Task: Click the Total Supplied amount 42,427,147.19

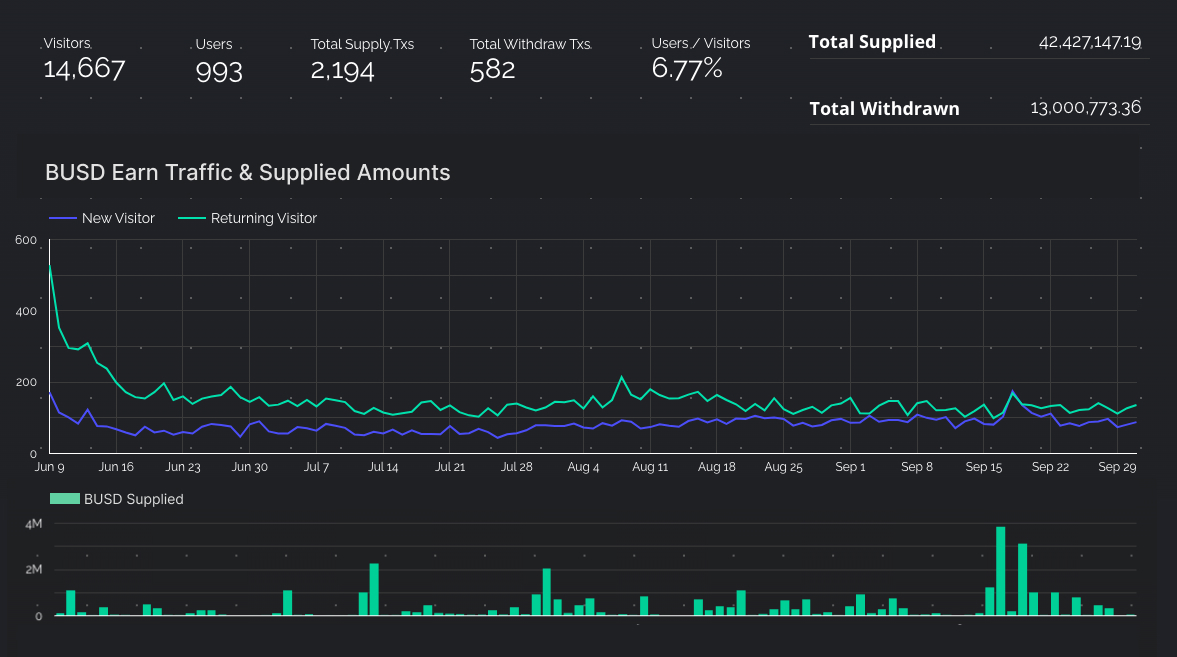Action: pyautogui.click(x=1090, y=42)
